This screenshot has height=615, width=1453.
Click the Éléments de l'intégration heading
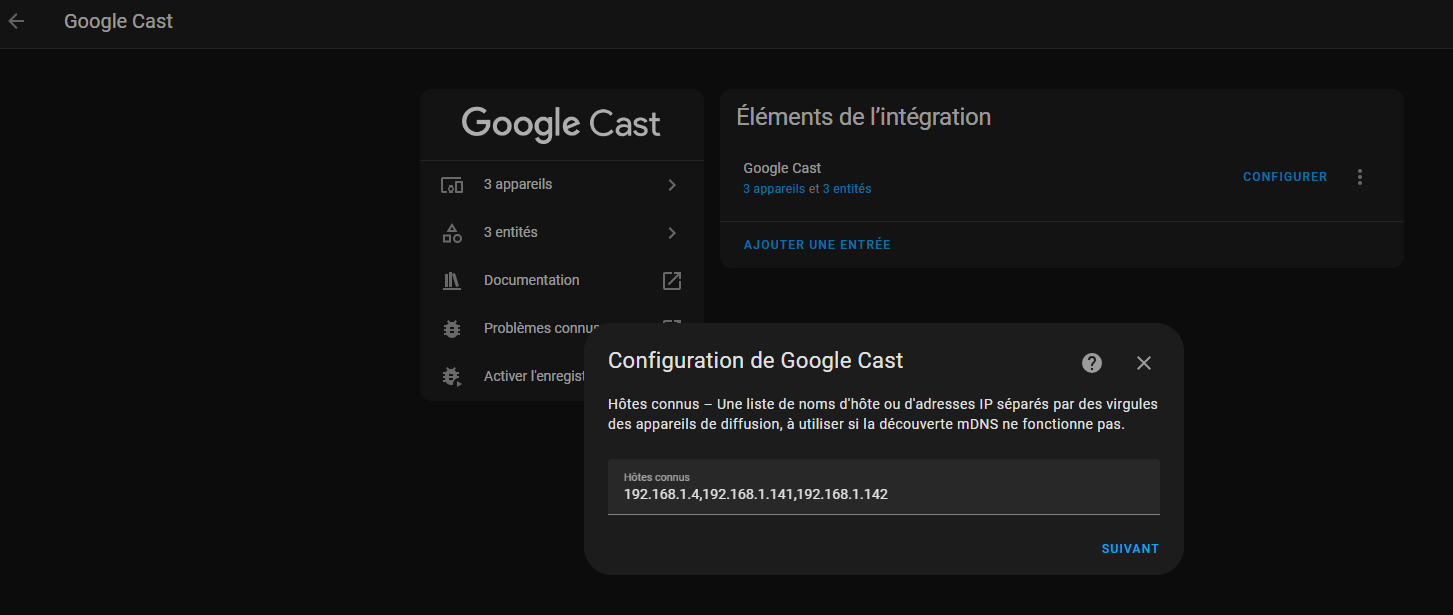pyautogui.click(x=864, y=117)
